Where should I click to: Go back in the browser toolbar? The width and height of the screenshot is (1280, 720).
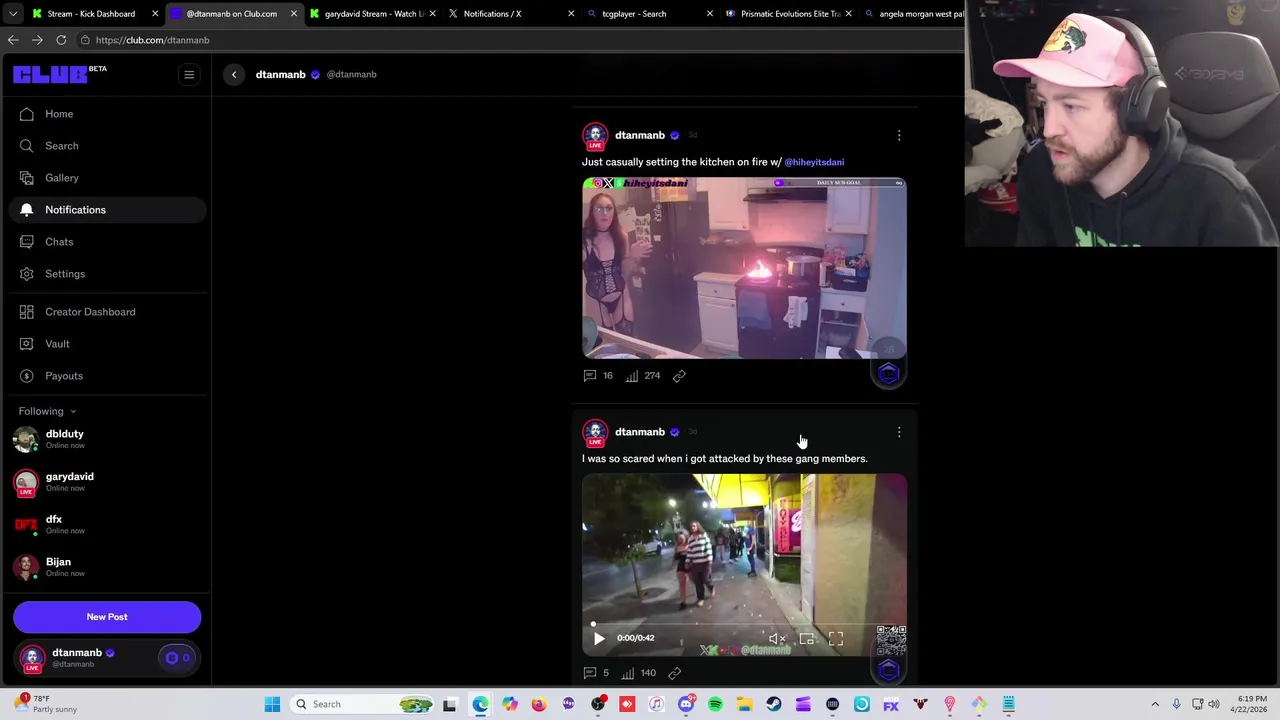[x=13, y=40]
